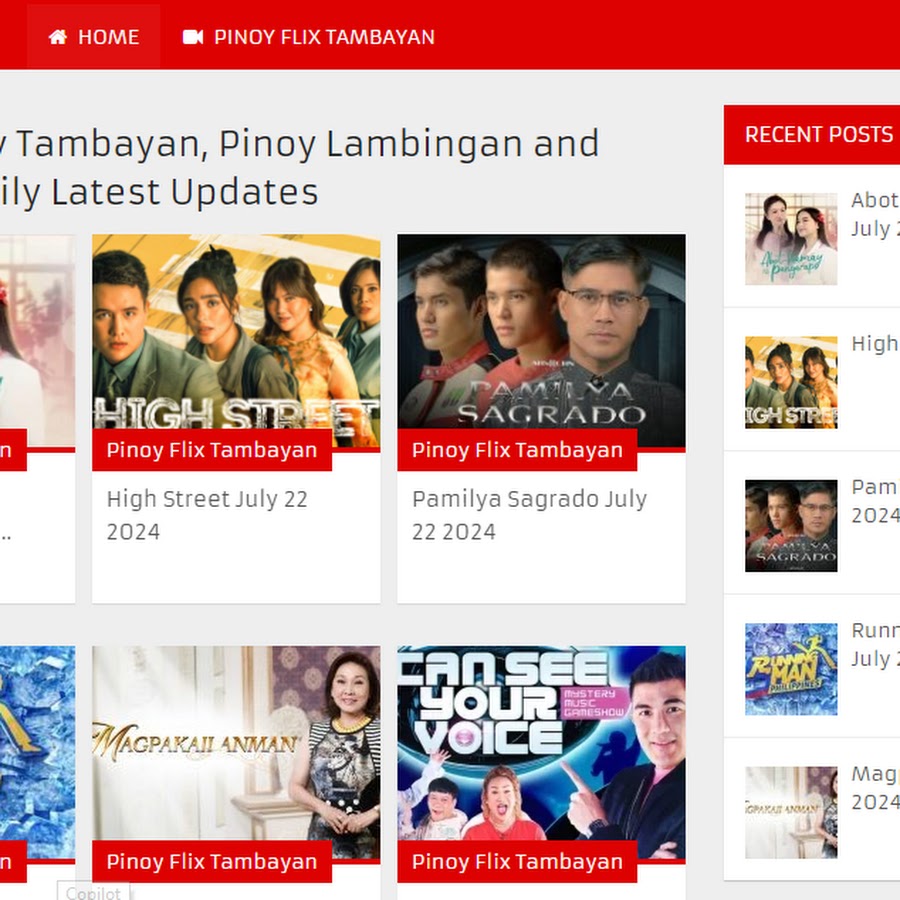This screenshot has height=900, width=900.
Task: Open Magpakailanman thumbnail in Recent Posts
Action: [791, 813]
